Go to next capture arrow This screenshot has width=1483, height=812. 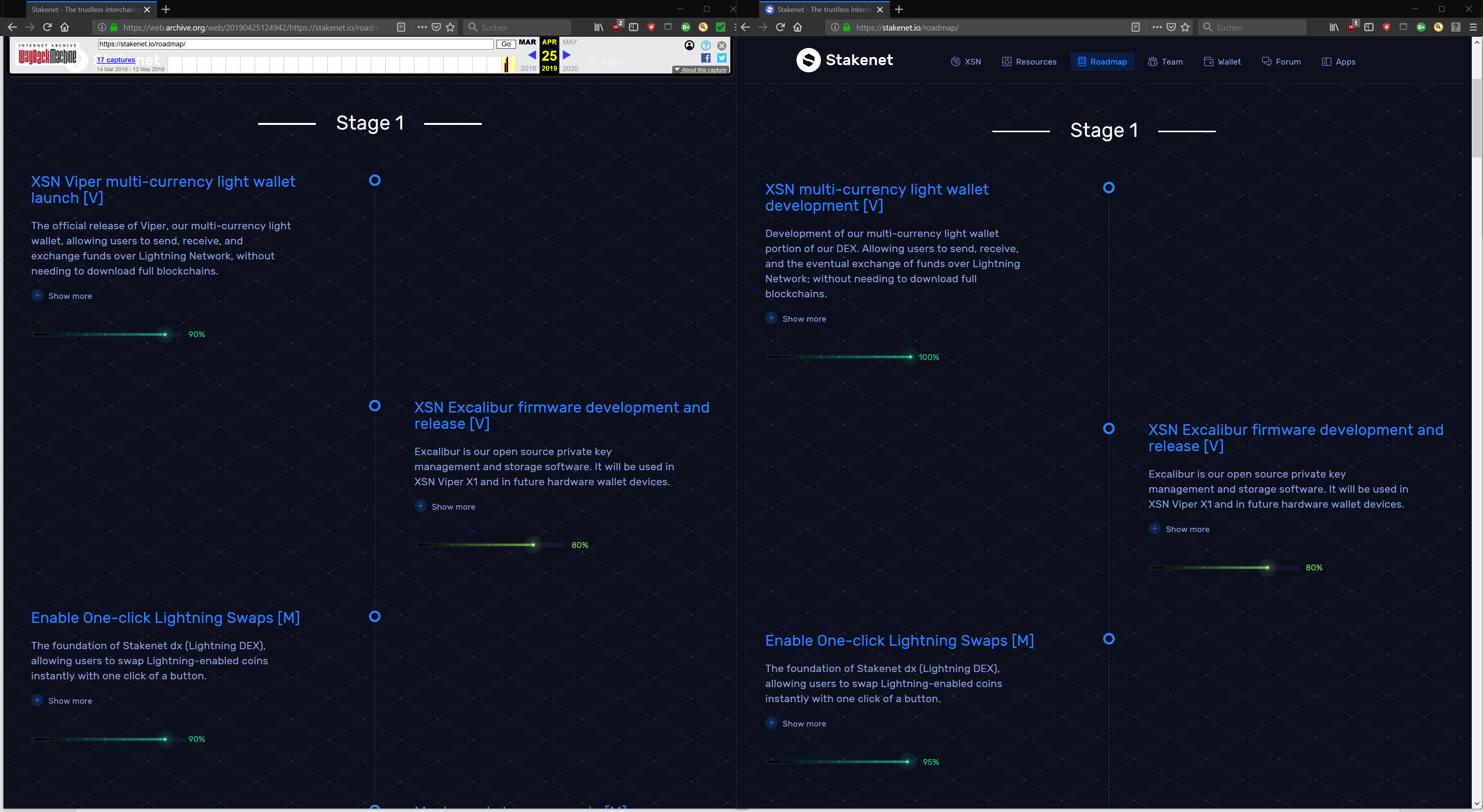[567, 55]
